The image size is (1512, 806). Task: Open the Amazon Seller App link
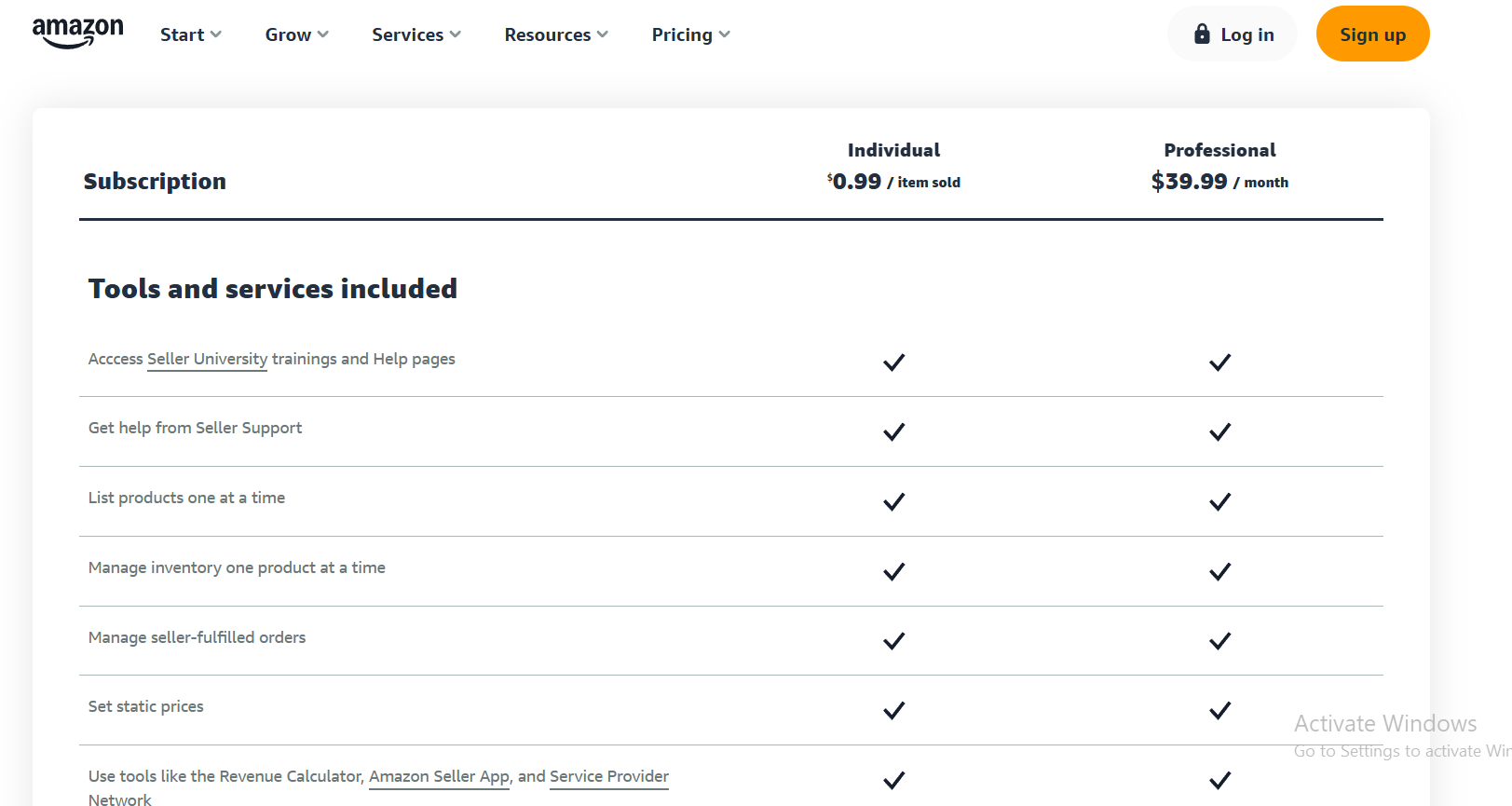[x=440, y=776]
